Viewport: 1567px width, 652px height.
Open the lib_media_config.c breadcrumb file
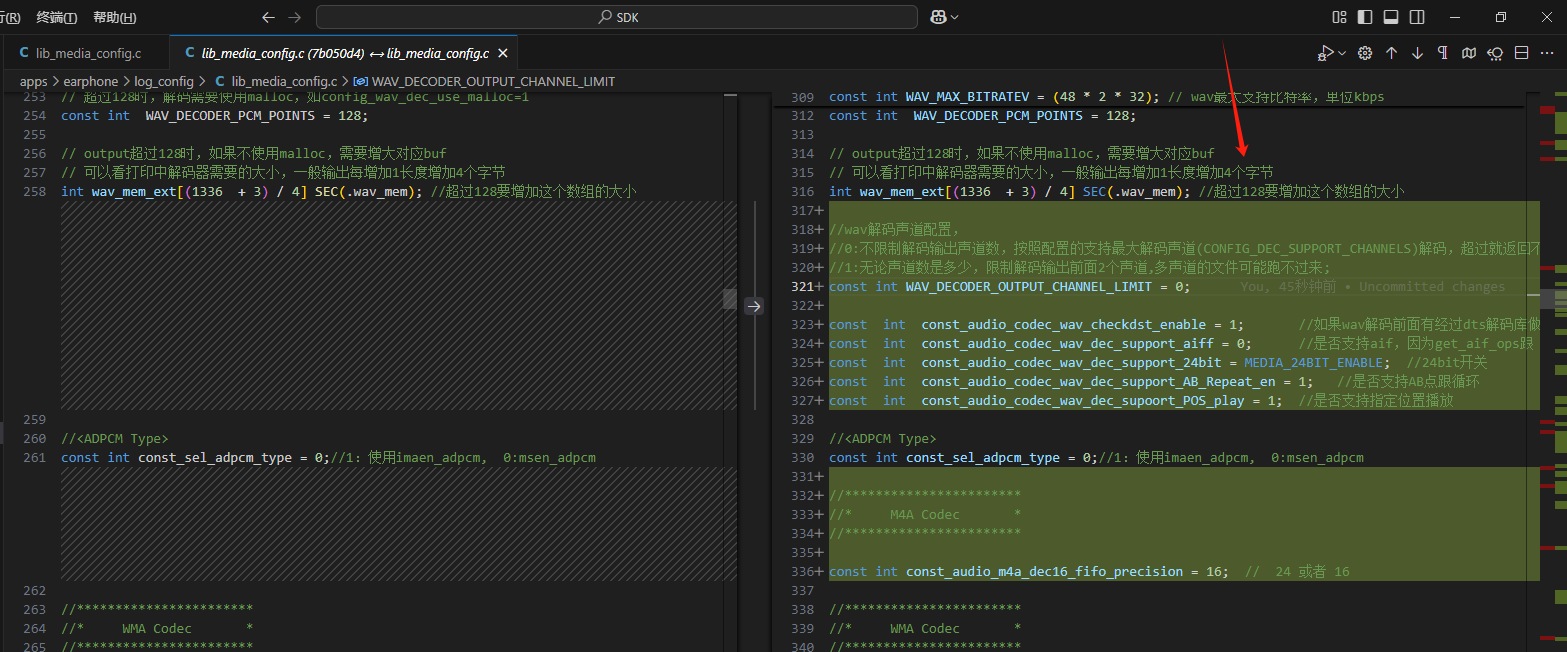click(x=276, y=81)
